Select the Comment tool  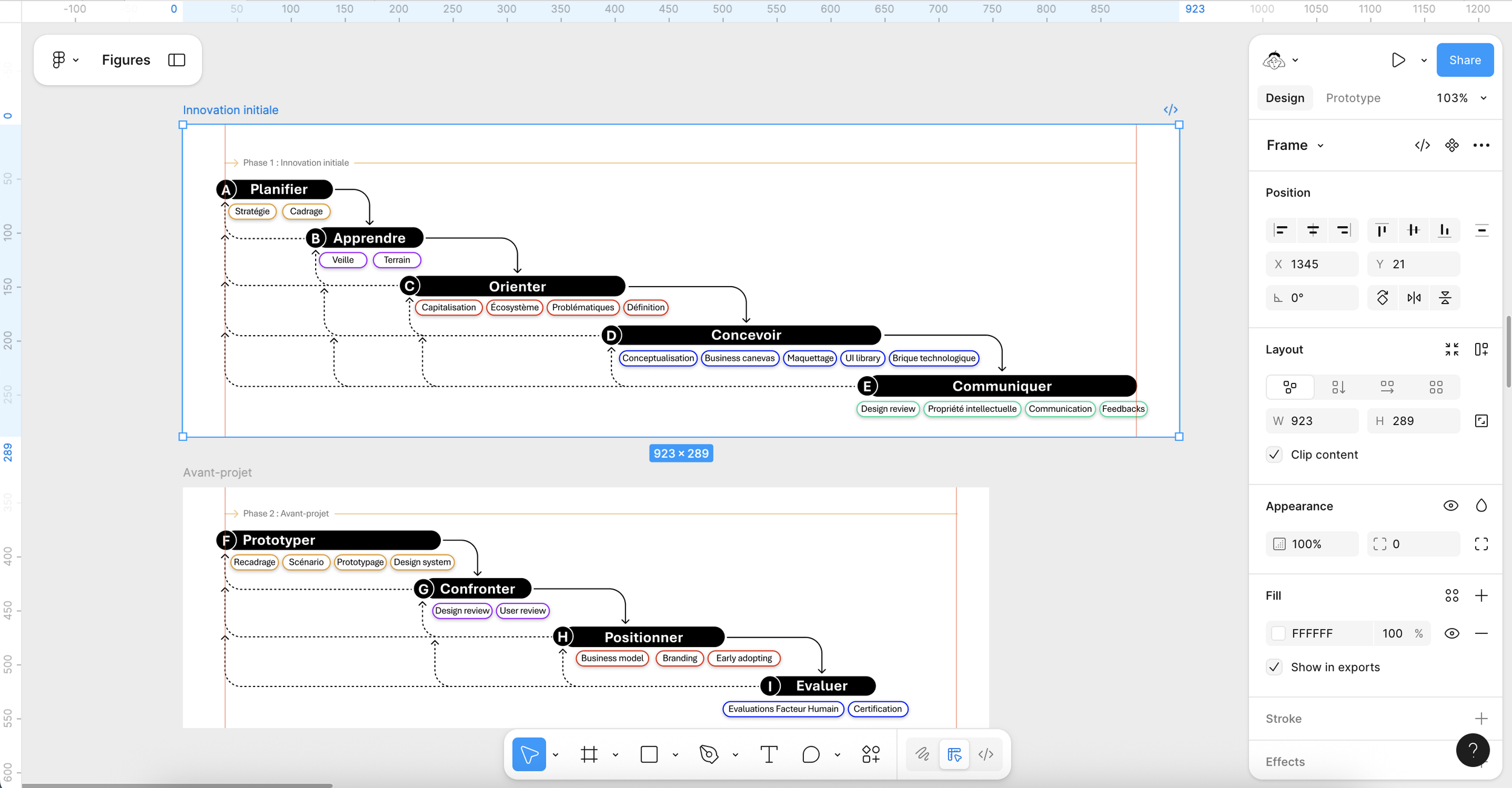pyautogui.click(x=810, y=754)
